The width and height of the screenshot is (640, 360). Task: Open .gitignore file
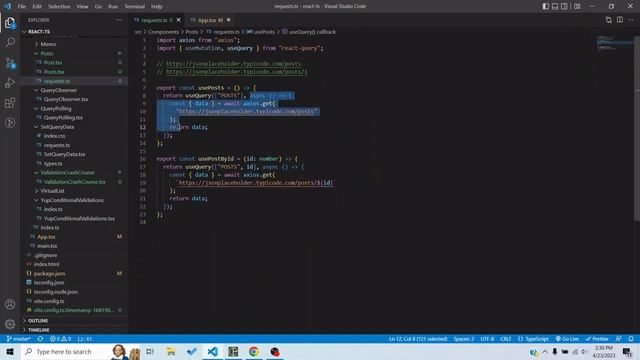[x=46, y=255]
